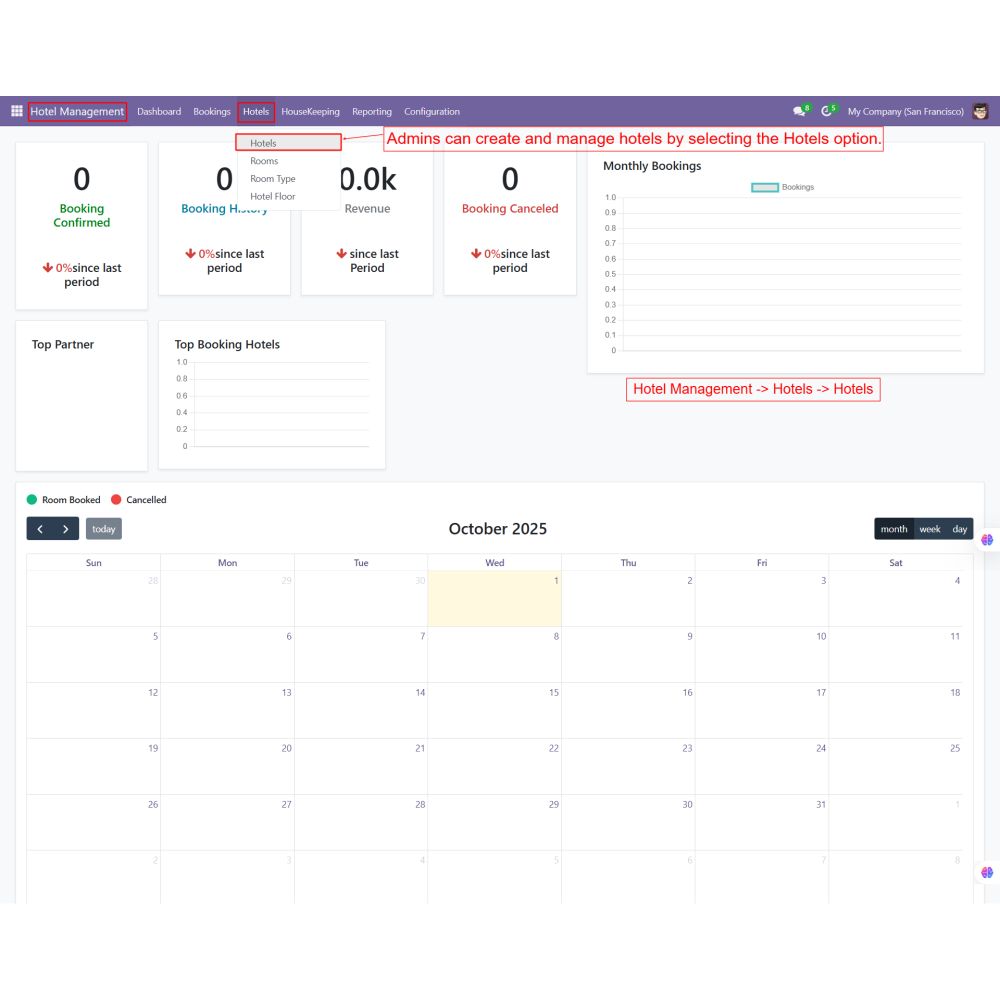Expand the Configuration menu
Image resolution: width=1000 pixels, height=1000 pixels.
[x=432, y=112]
